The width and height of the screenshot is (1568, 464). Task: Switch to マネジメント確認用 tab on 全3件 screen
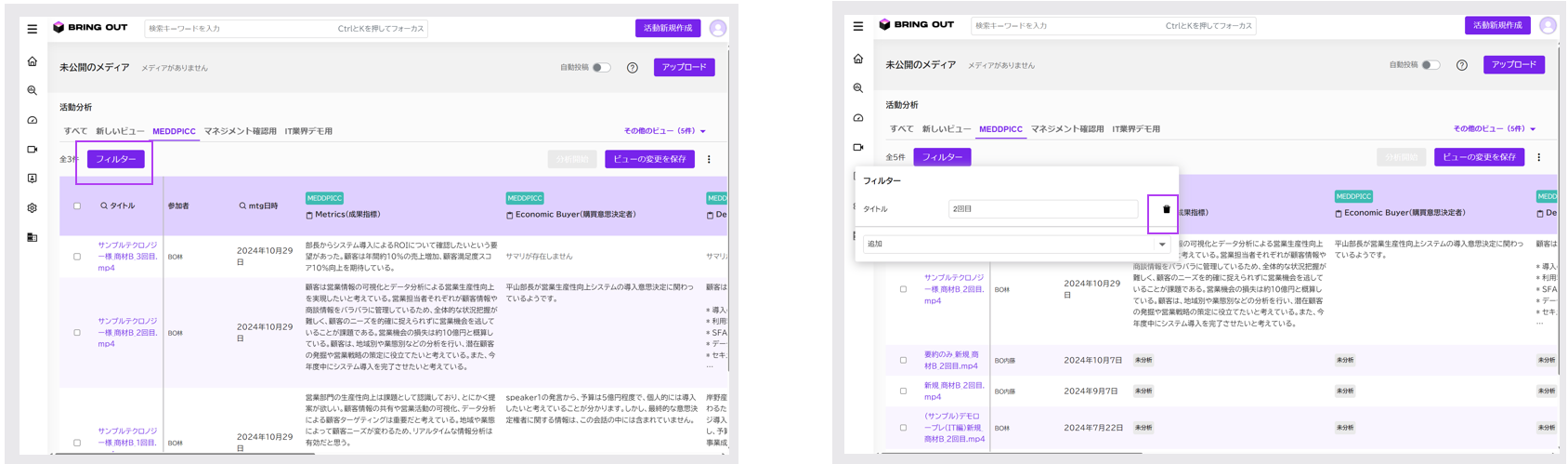(x=240, y=131)
